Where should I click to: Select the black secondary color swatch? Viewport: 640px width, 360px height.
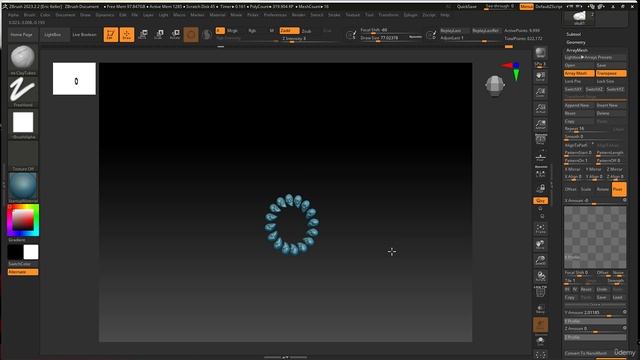tap(15, 252)
